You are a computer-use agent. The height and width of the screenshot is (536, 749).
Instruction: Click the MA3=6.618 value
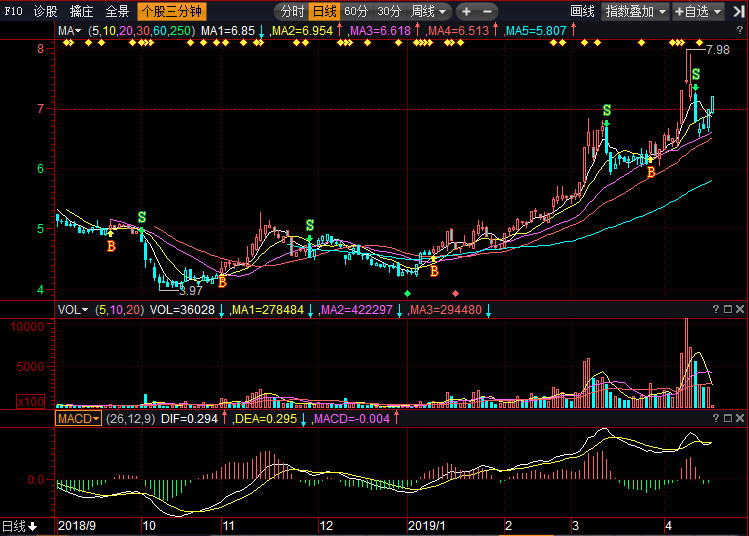380,31
